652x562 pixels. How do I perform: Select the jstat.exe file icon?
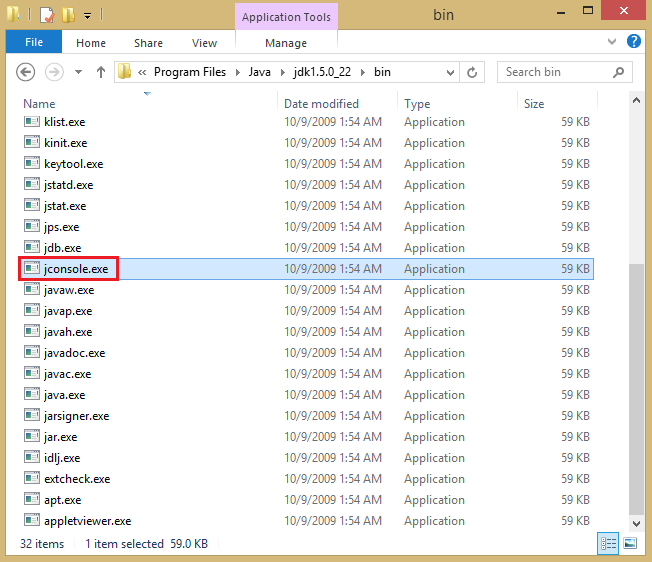(x=32, y=205)
